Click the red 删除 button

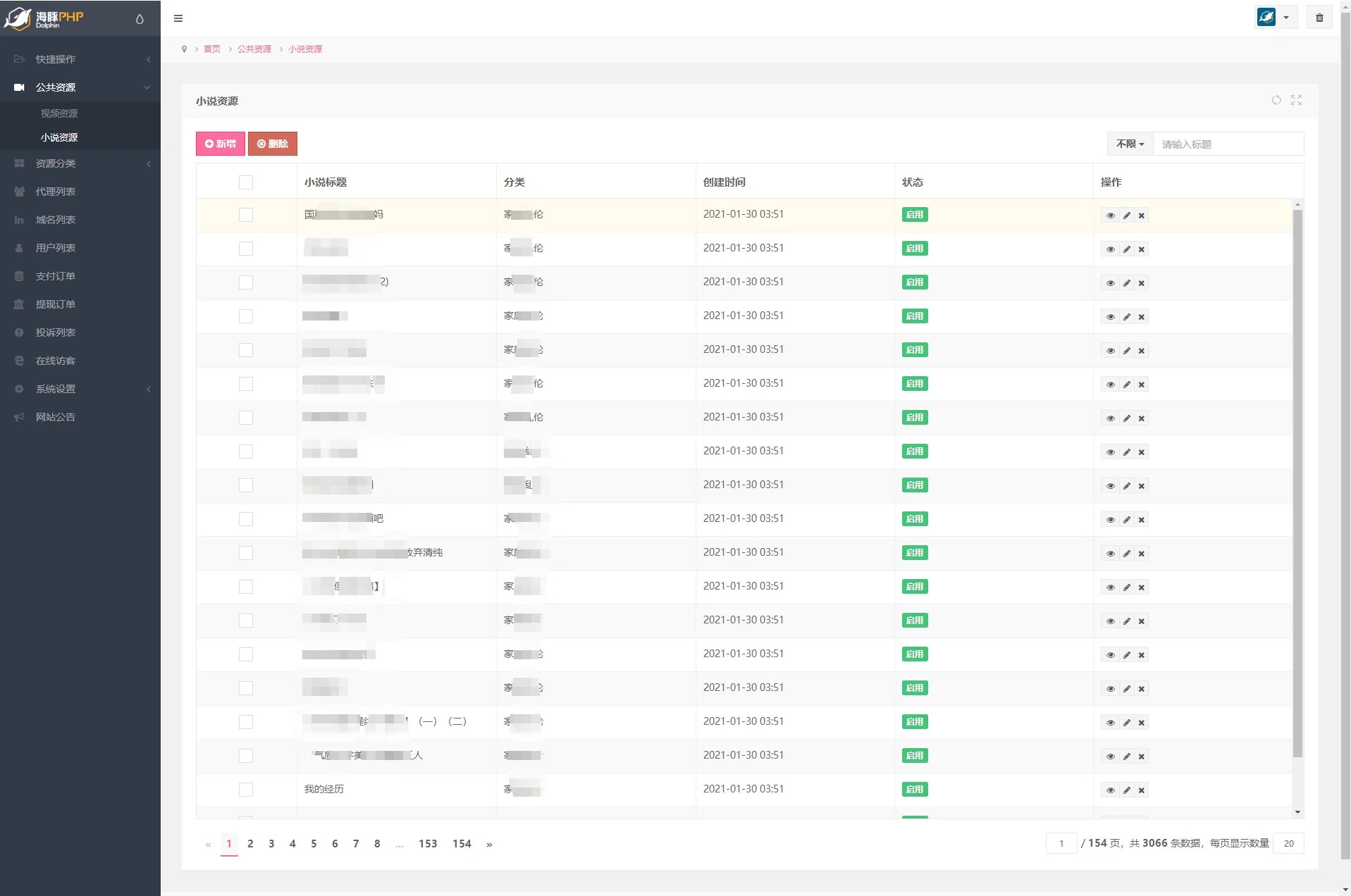pos(273,144)
